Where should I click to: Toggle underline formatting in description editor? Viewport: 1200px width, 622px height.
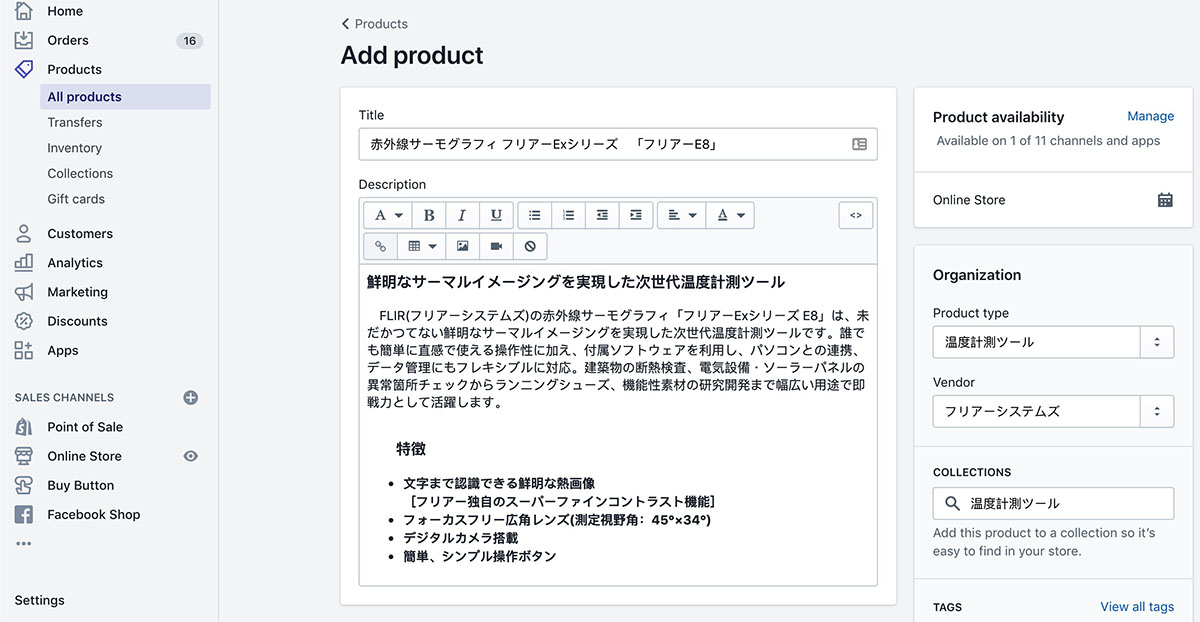coord(496,215)
